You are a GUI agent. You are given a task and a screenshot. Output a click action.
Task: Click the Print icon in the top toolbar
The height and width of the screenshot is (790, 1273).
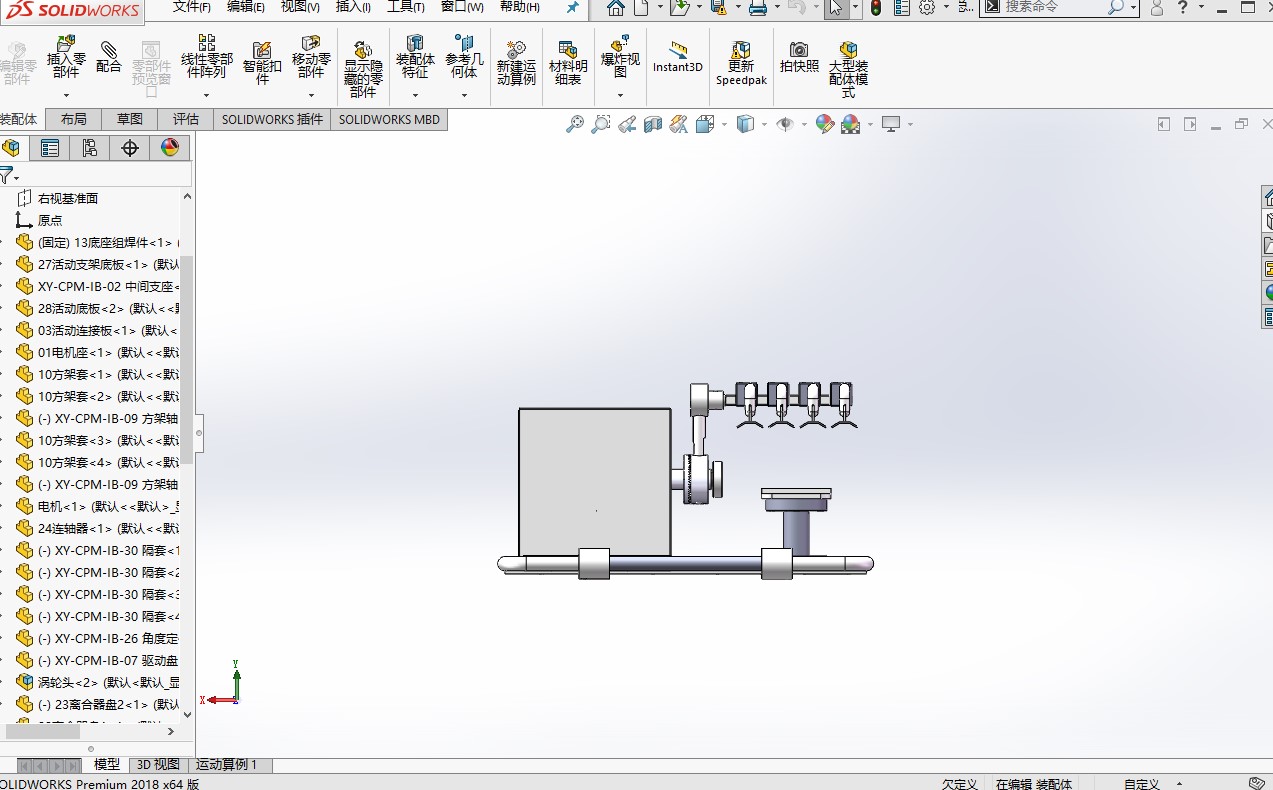(x=758, y=8)
